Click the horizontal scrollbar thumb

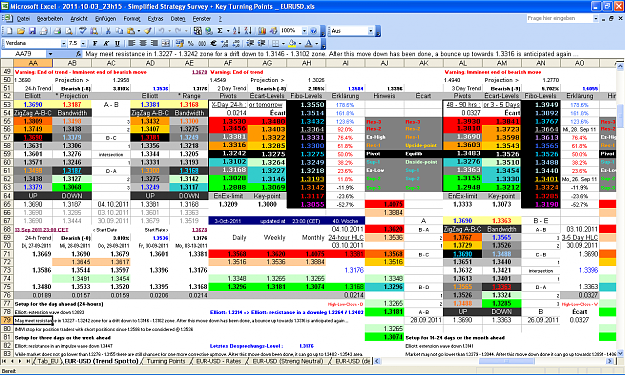point(506,361)
